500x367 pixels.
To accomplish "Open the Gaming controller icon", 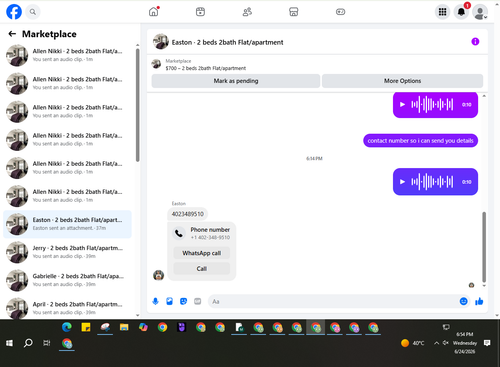I will pyautogui.click(x=340, y=12).
